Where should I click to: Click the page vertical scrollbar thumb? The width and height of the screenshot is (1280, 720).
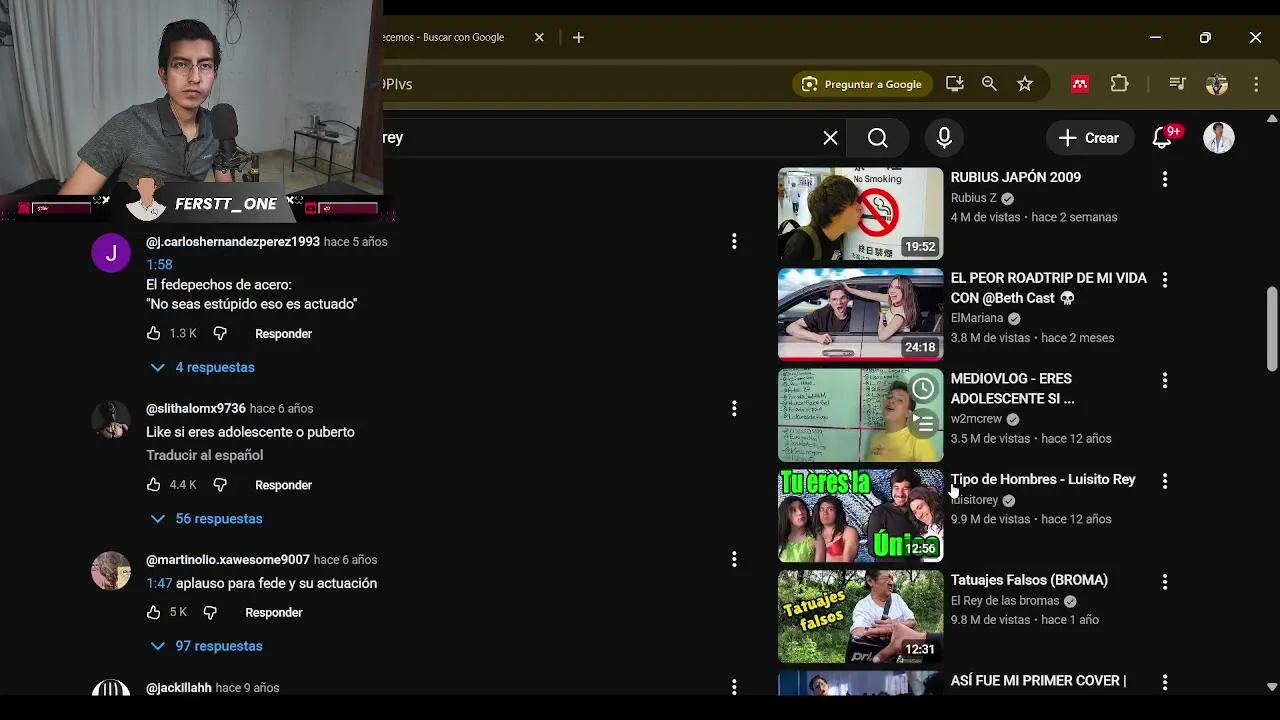[x=1272, y=327]
